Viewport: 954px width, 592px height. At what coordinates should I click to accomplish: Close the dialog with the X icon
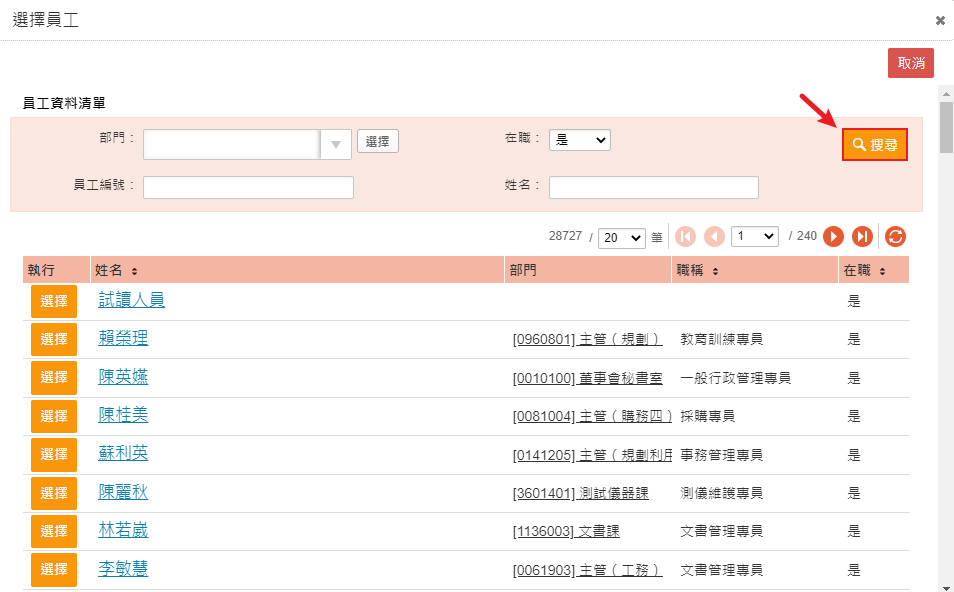[940, 21]
